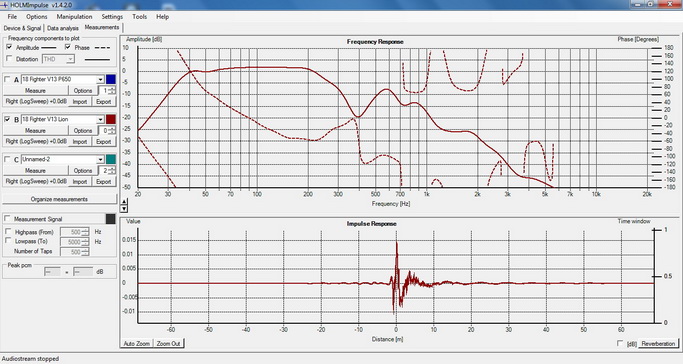The width and height of the screenshot is (683, 364).
Task: Click Export button for slot C
Action: [104, 182]
